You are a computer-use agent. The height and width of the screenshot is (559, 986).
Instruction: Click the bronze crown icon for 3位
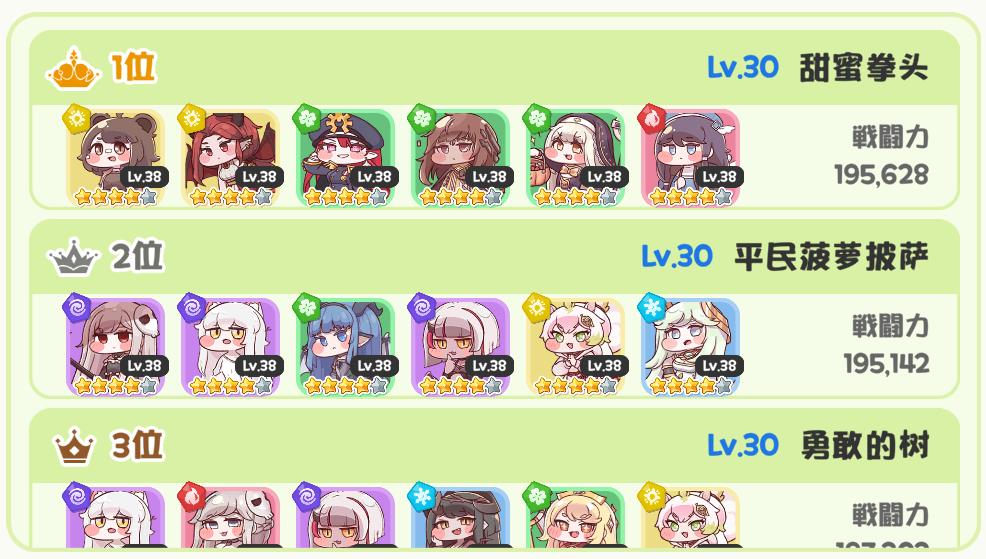point(74,446)
